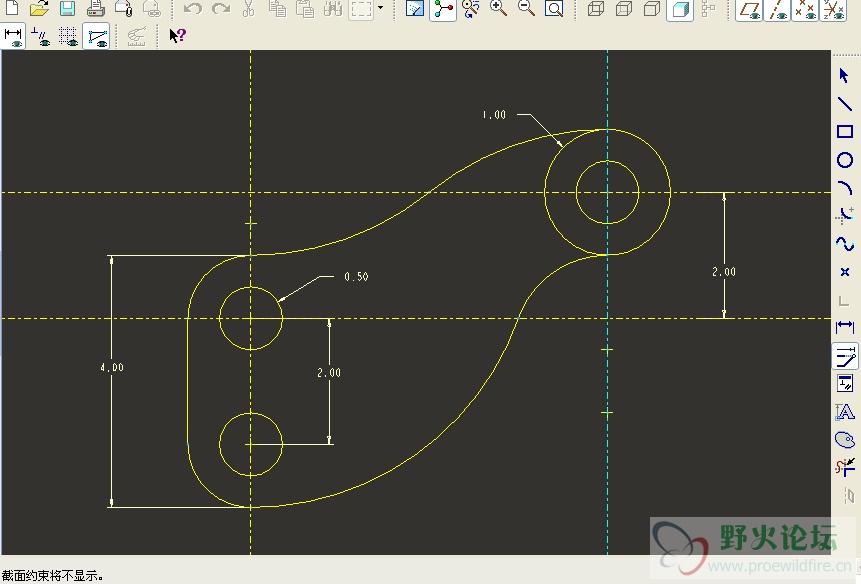
Task: Select the Circle sketch tool
Action: (x=845, y=160)
